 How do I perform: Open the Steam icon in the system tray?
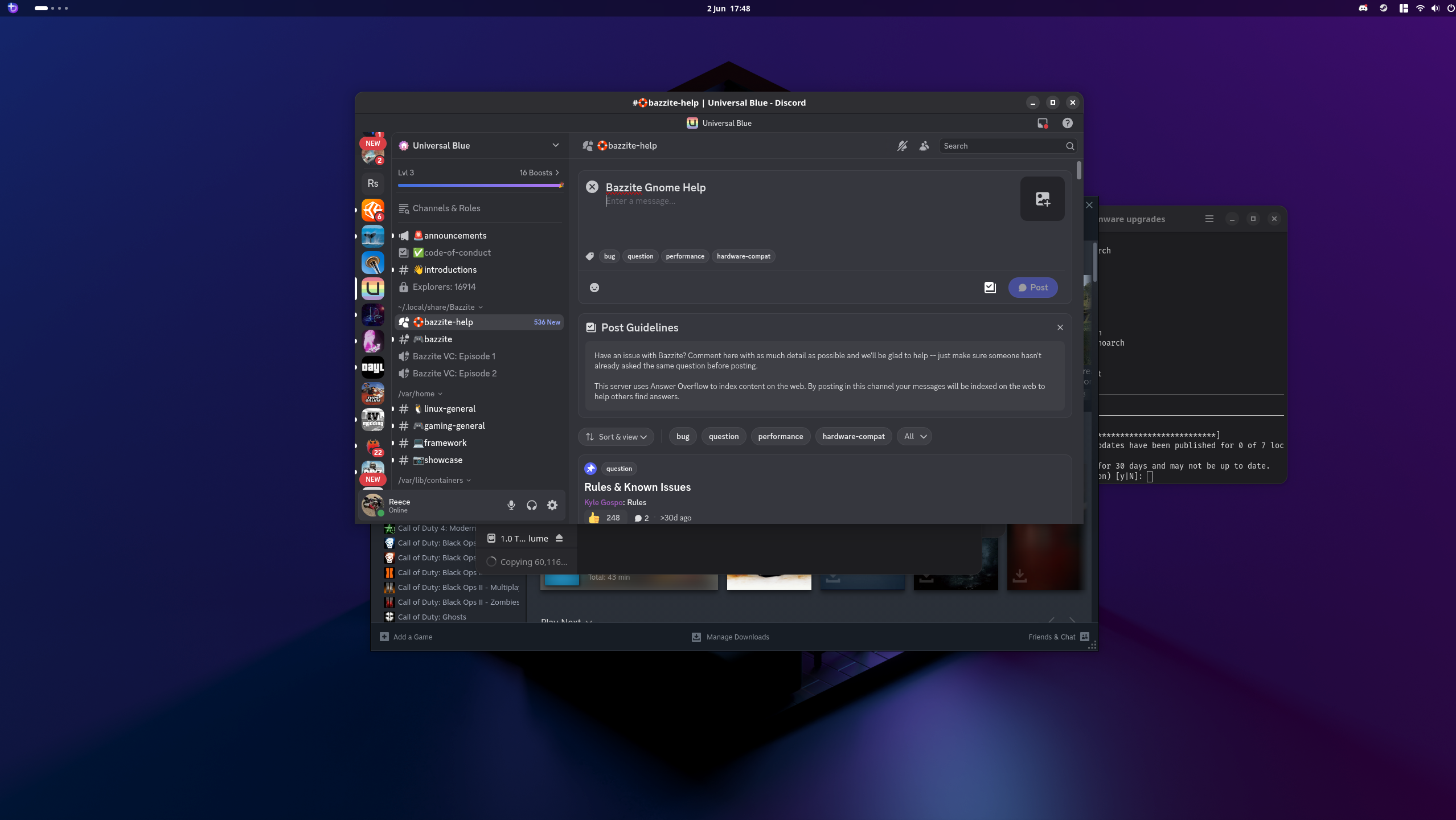pyautogui.click(x=1383, y=8)
